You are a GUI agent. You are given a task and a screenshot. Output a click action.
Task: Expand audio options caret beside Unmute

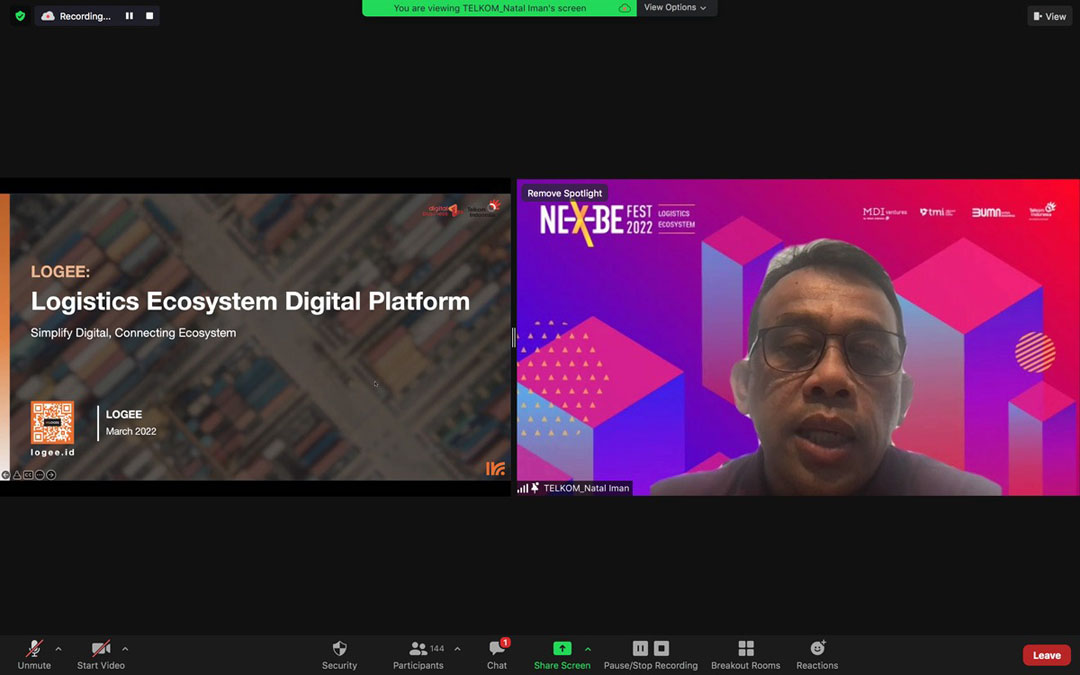[59, 649]
